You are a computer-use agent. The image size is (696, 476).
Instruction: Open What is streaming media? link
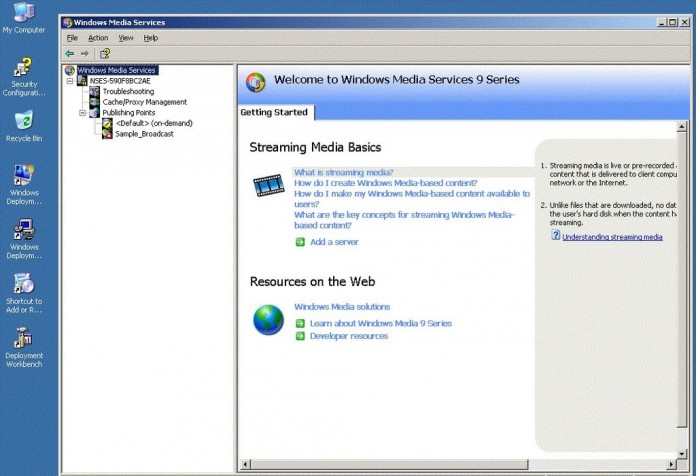tap(344, 172)
